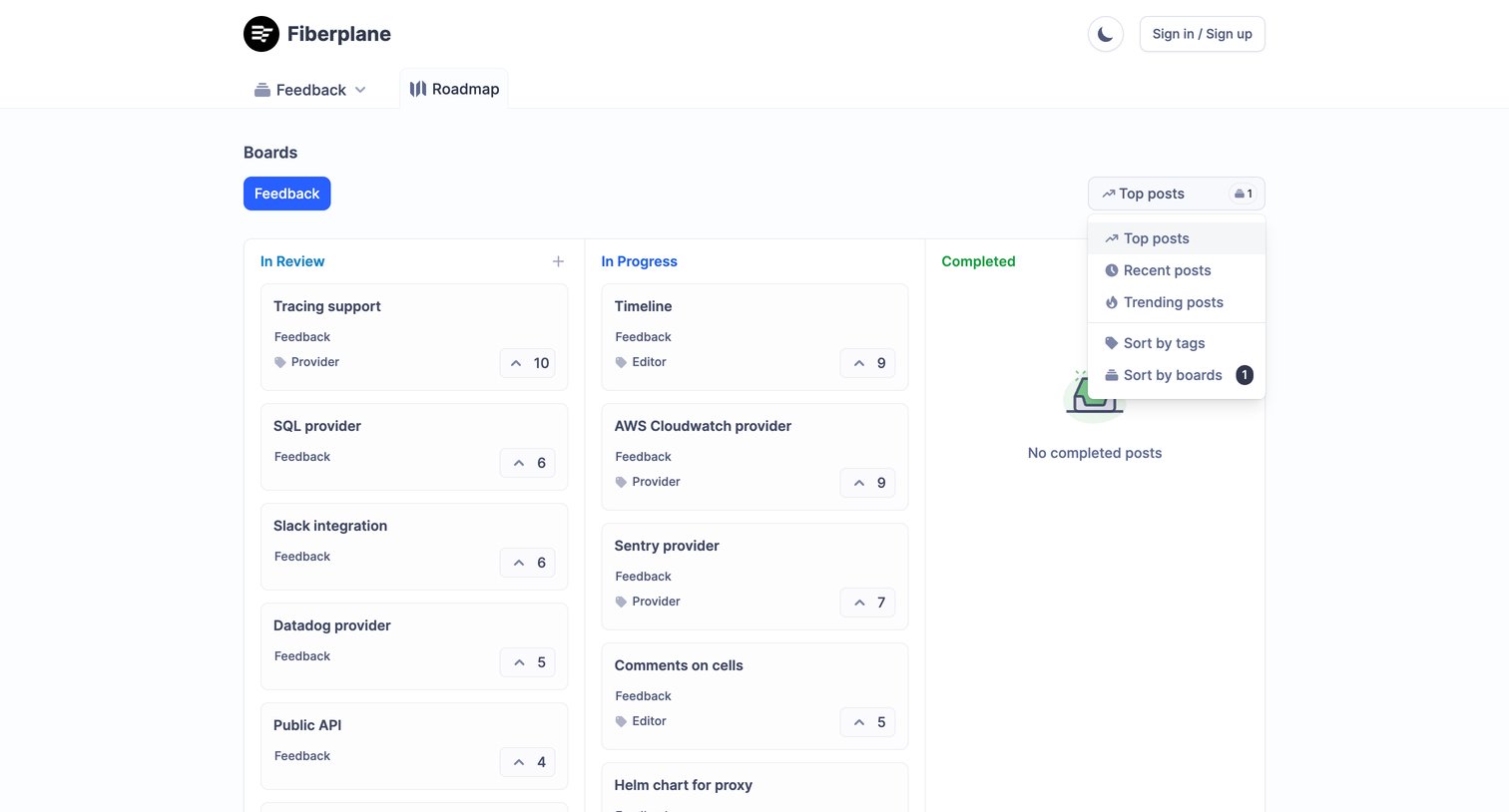Screen dimensions: 1509x812
Task: Click Provider tag on Tracing support card
Action: click(307, 362)
